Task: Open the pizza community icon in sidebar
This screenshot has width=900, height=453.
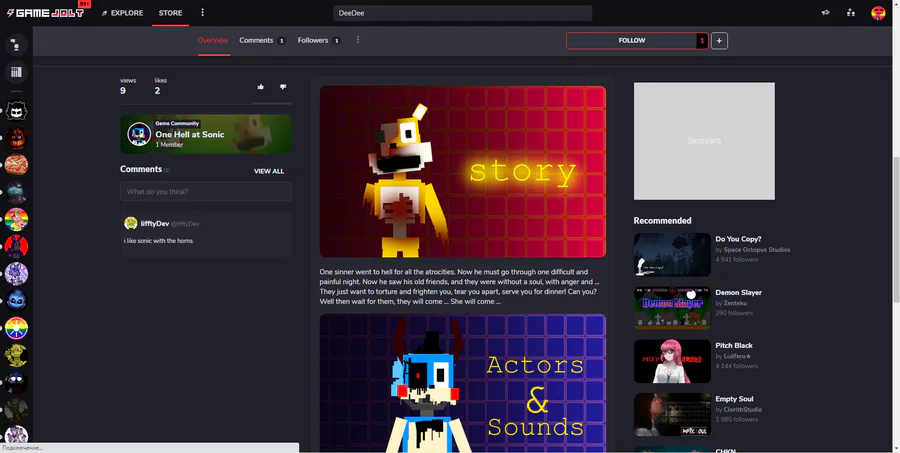Action: 16,165
